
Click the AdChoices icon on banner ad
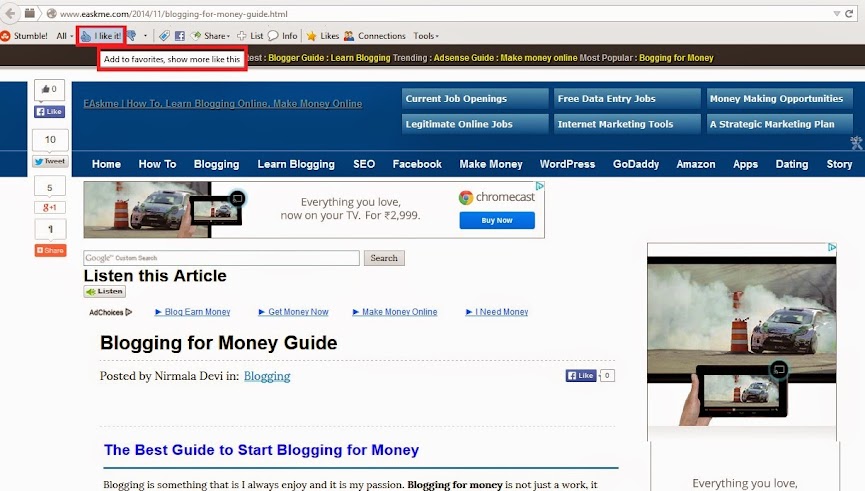click(x=540, y=186)
